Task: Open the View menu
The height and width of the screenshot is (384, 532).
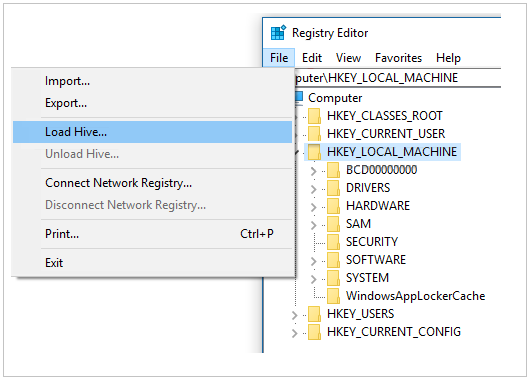Action: [x=348, y=58]
